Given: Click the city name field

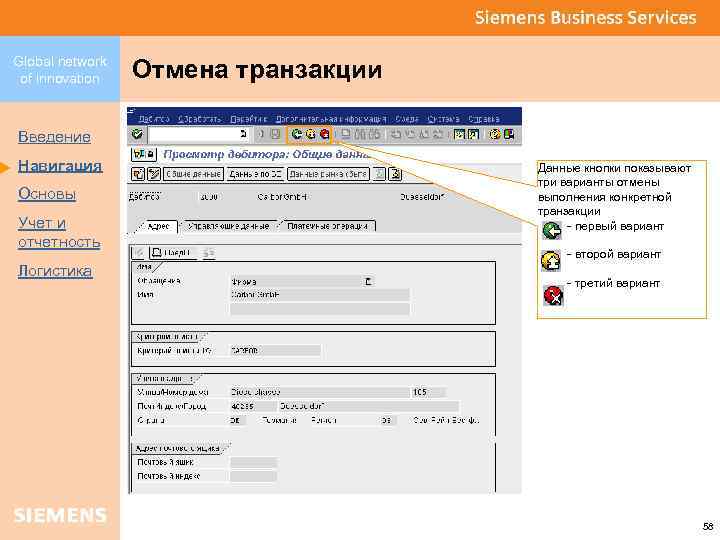Looking at the screenshot, I should coord(368,406).
